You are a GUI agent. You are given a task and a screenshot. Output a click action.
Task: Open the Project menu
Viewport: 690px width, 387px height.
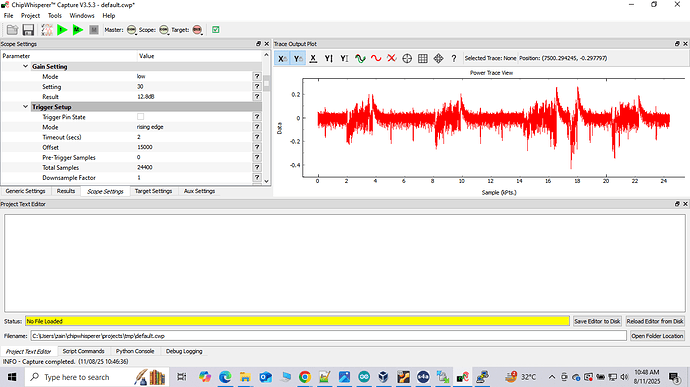click(30, 15)
